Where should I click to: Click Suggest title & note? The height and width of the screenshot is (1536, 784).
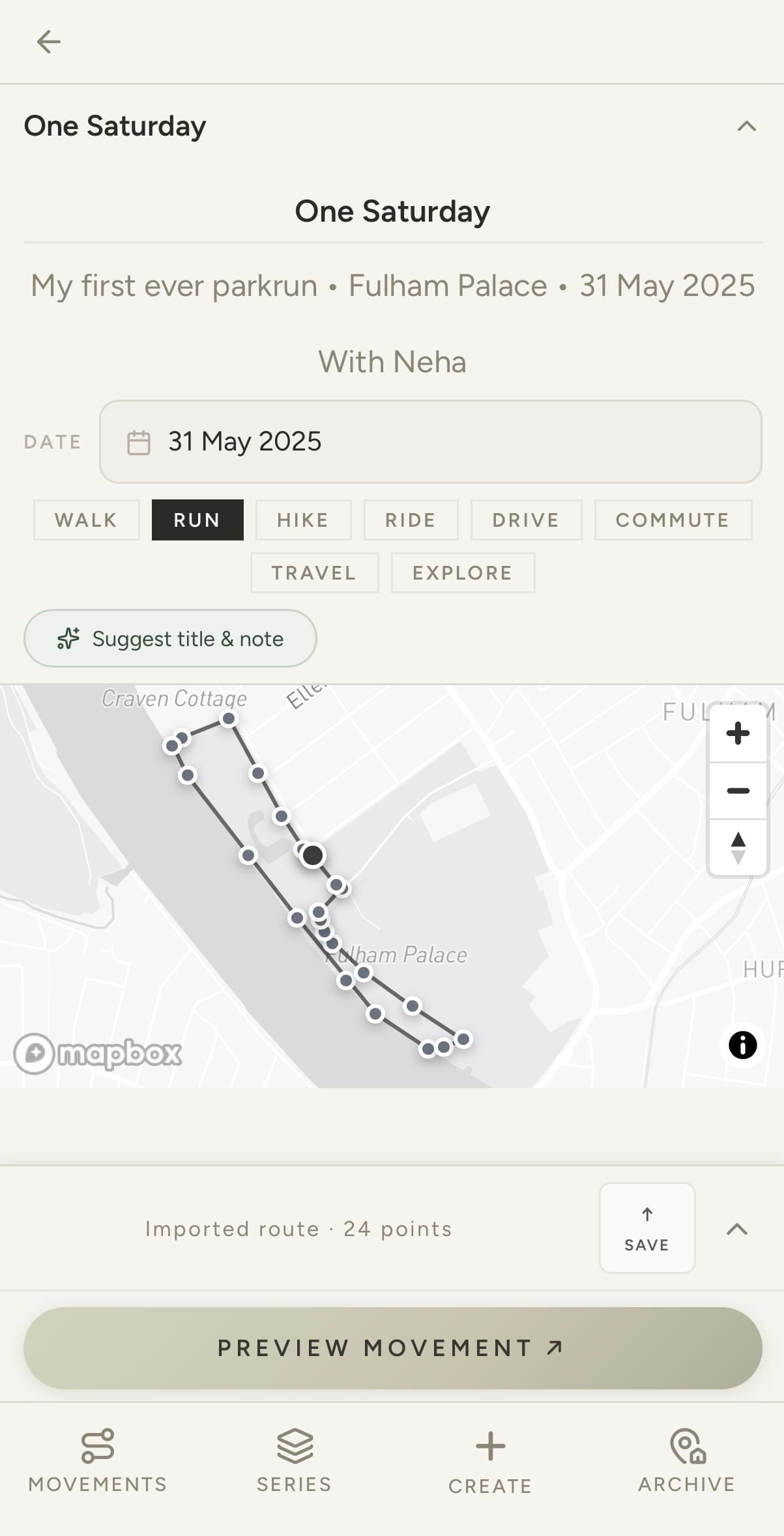coord(170,638)
